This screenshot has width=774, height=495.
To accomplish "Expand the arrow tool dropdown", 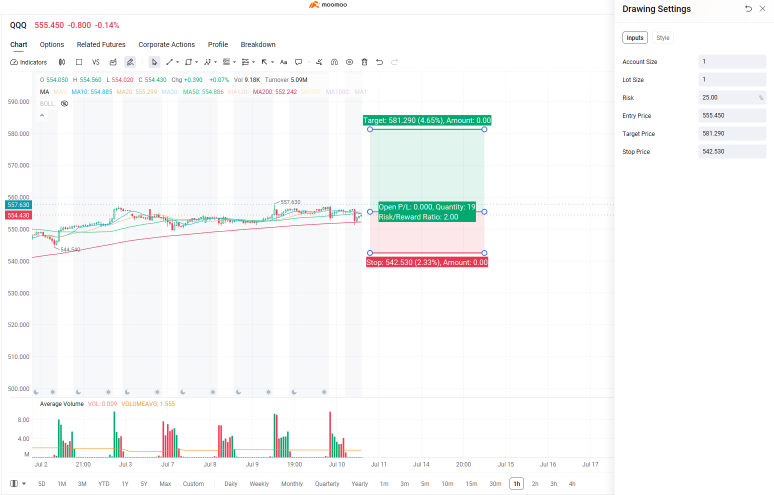I will (272, 62).
